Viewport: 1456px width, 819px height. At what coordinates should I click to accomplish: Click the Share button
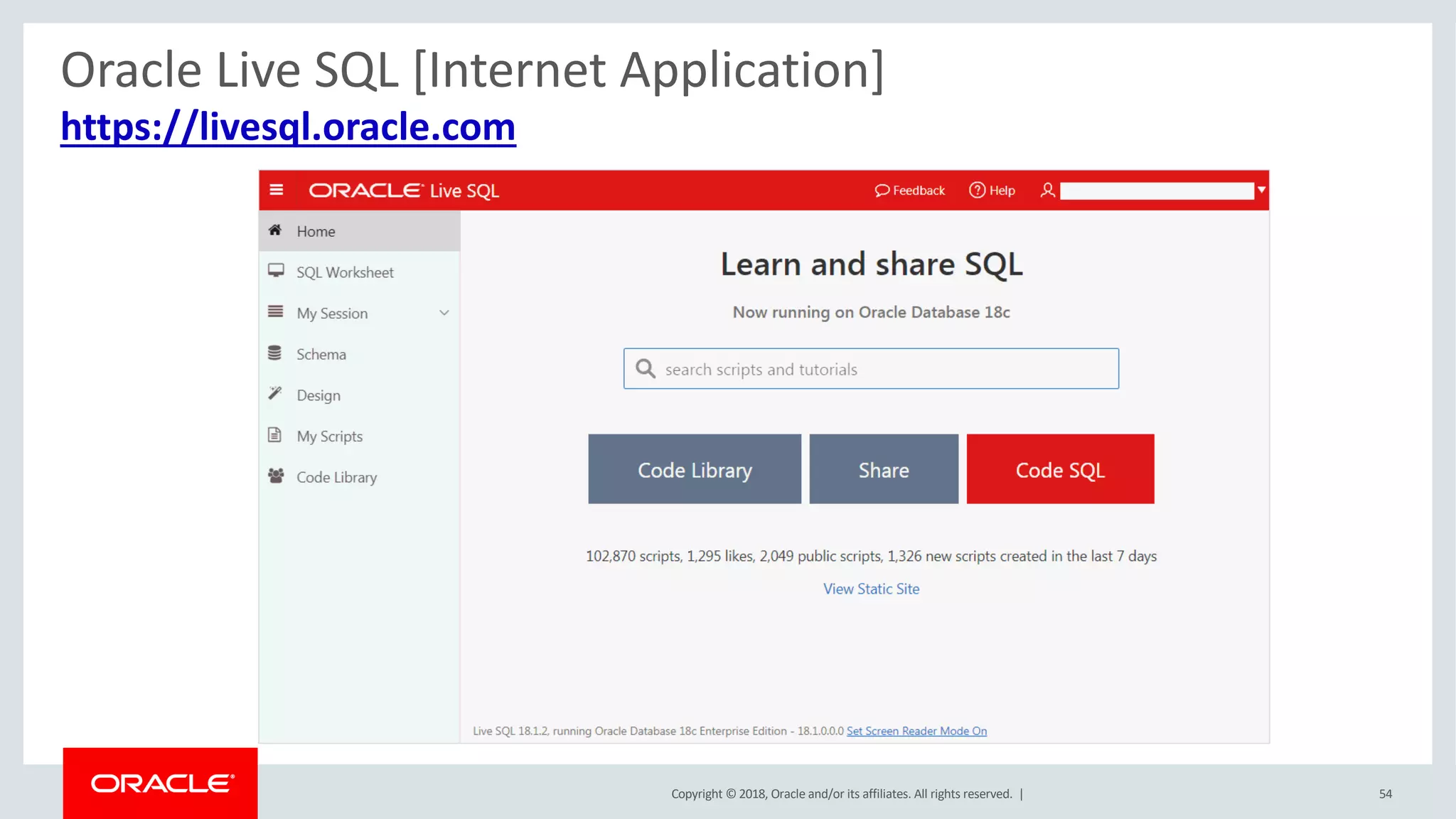(884, 469)
